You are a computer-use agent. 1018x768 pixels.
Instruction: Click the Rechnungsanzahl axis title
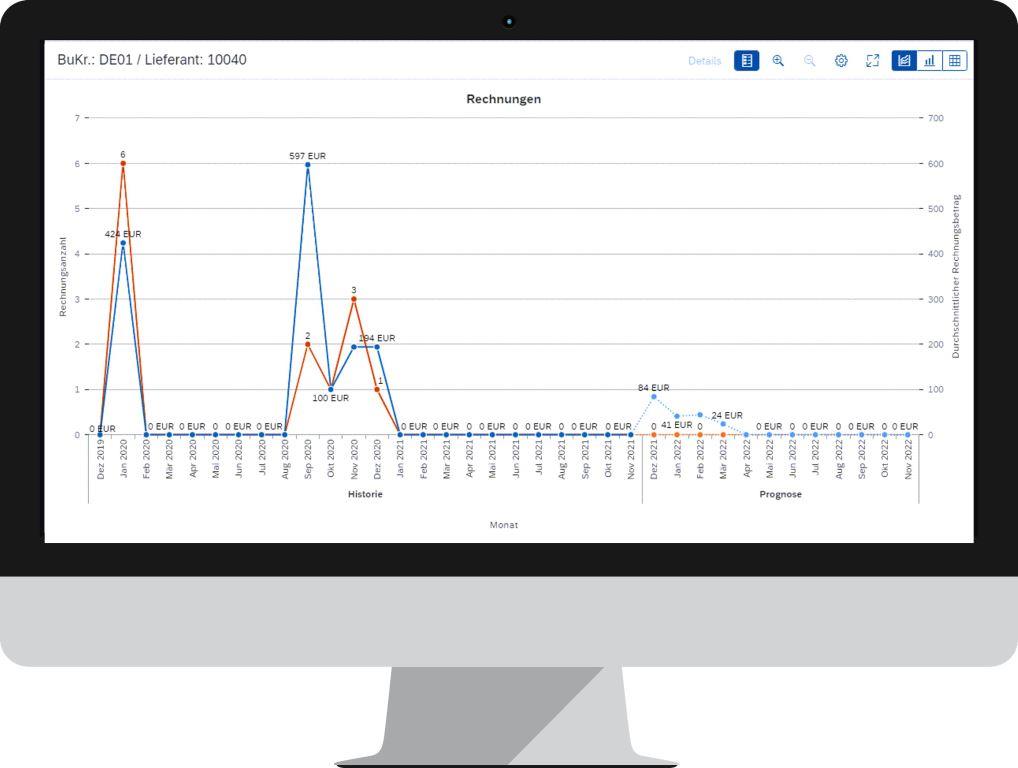pos(63,277)
